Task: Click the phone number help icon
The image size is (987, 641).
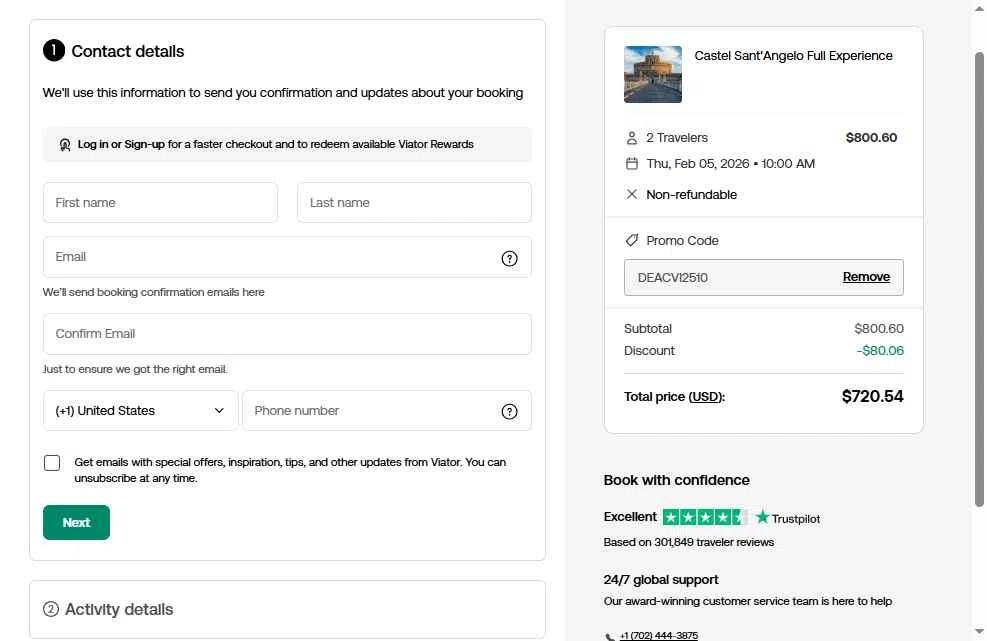Action: pos(509,411)
